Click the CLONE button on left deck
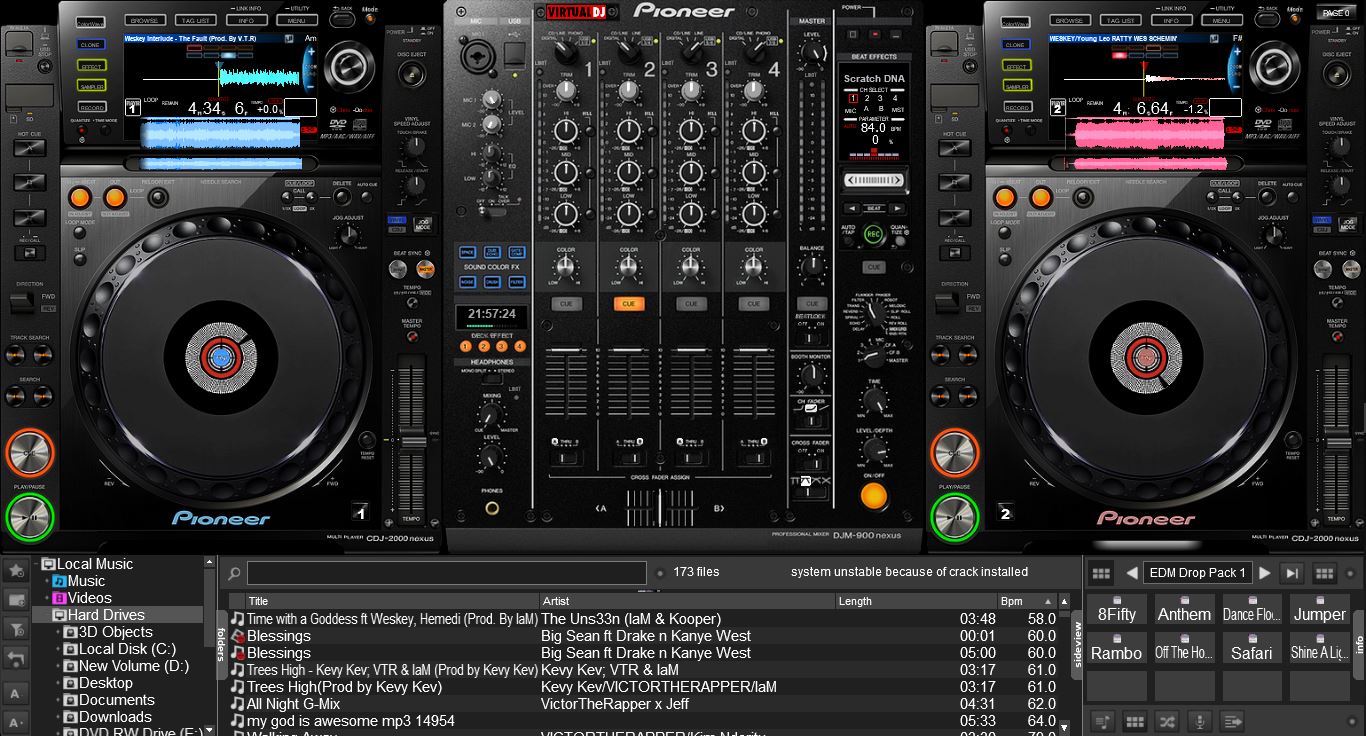The height and width of the screenshot is (736, 1366). tap(91, 45)
